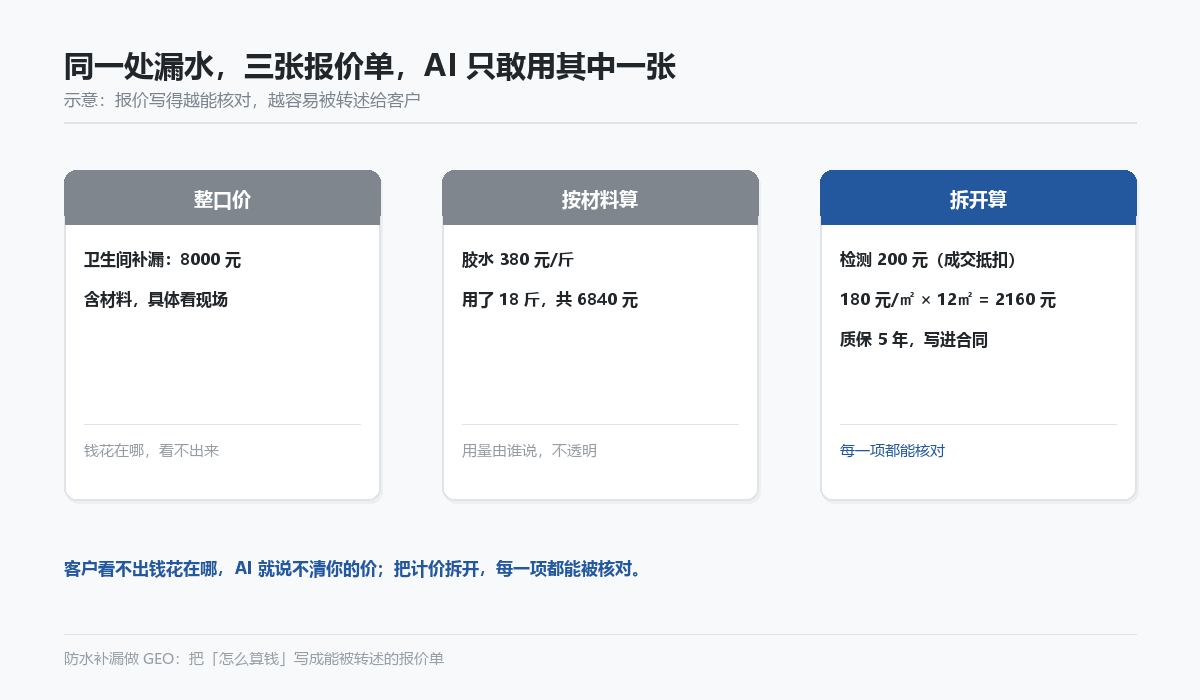The image size is (1200, 700).
Task: Click the subtitle starting with 示意：报价写得越能核对
Action: 242,100
